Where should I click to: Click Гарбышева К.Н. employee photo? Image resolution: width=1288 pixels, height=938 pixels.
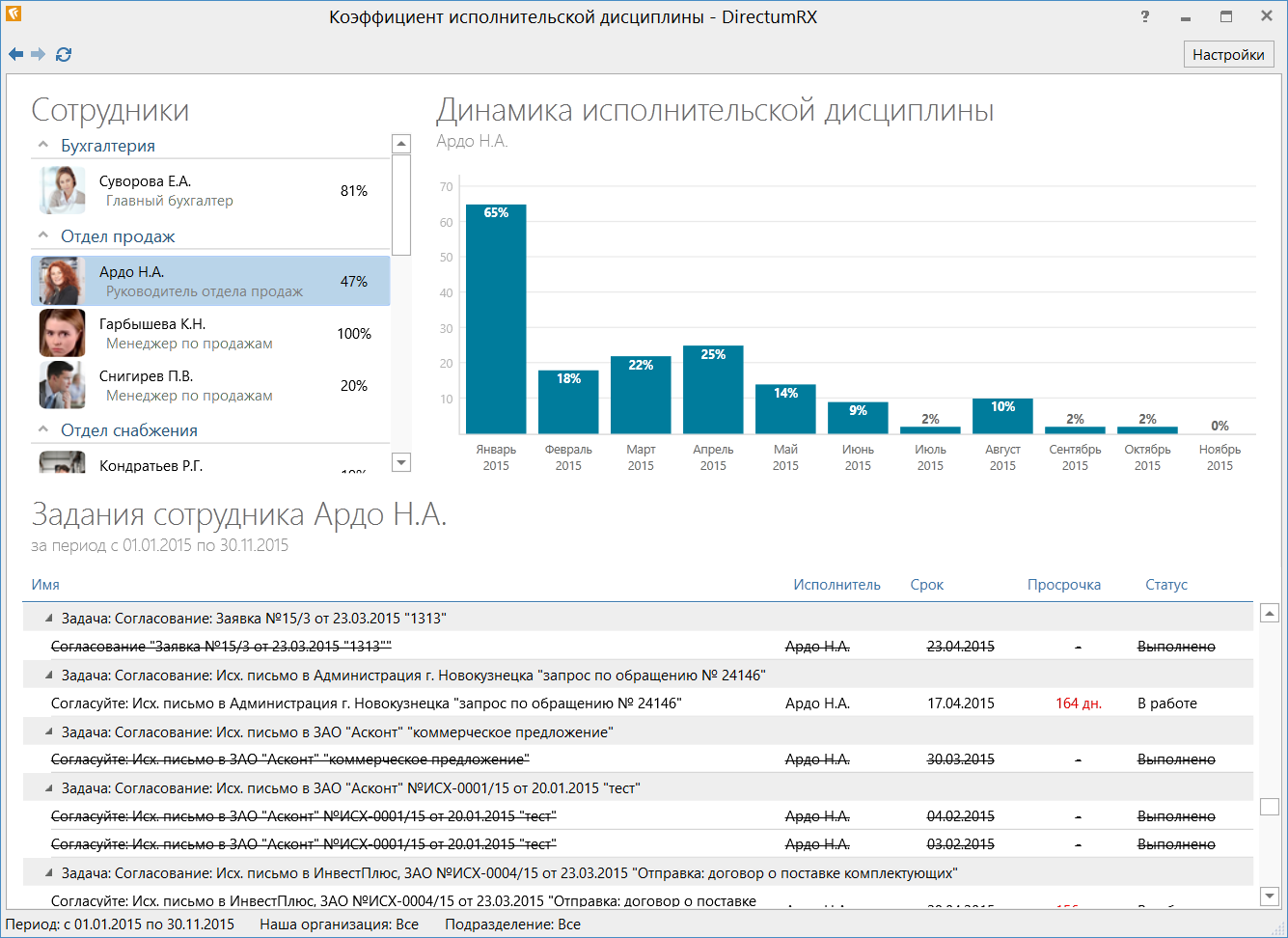click(x=62, y=333)
